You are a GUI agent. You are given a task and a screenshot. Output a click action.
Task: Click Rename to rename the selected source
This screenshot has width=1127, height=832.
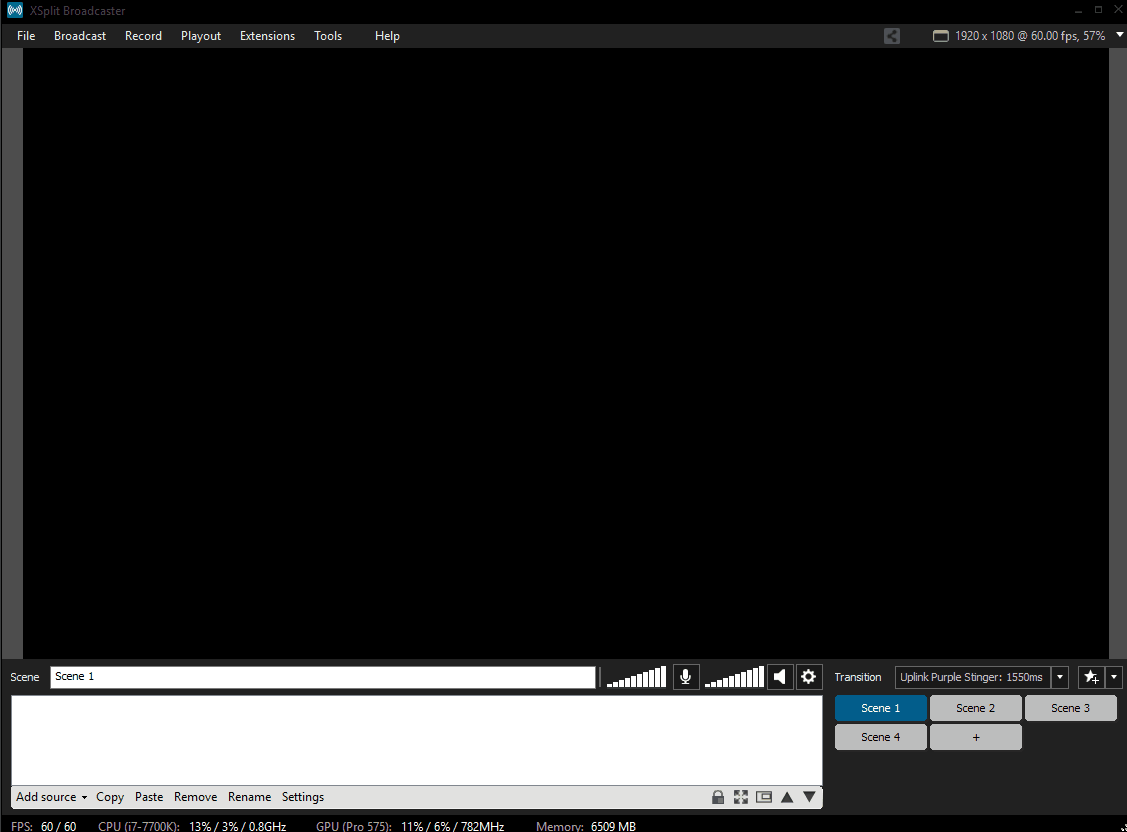(249, 796)
